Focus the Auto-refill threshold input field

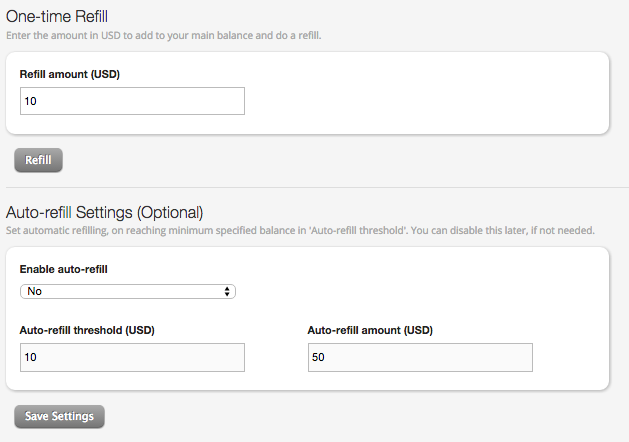click(132, 358)
